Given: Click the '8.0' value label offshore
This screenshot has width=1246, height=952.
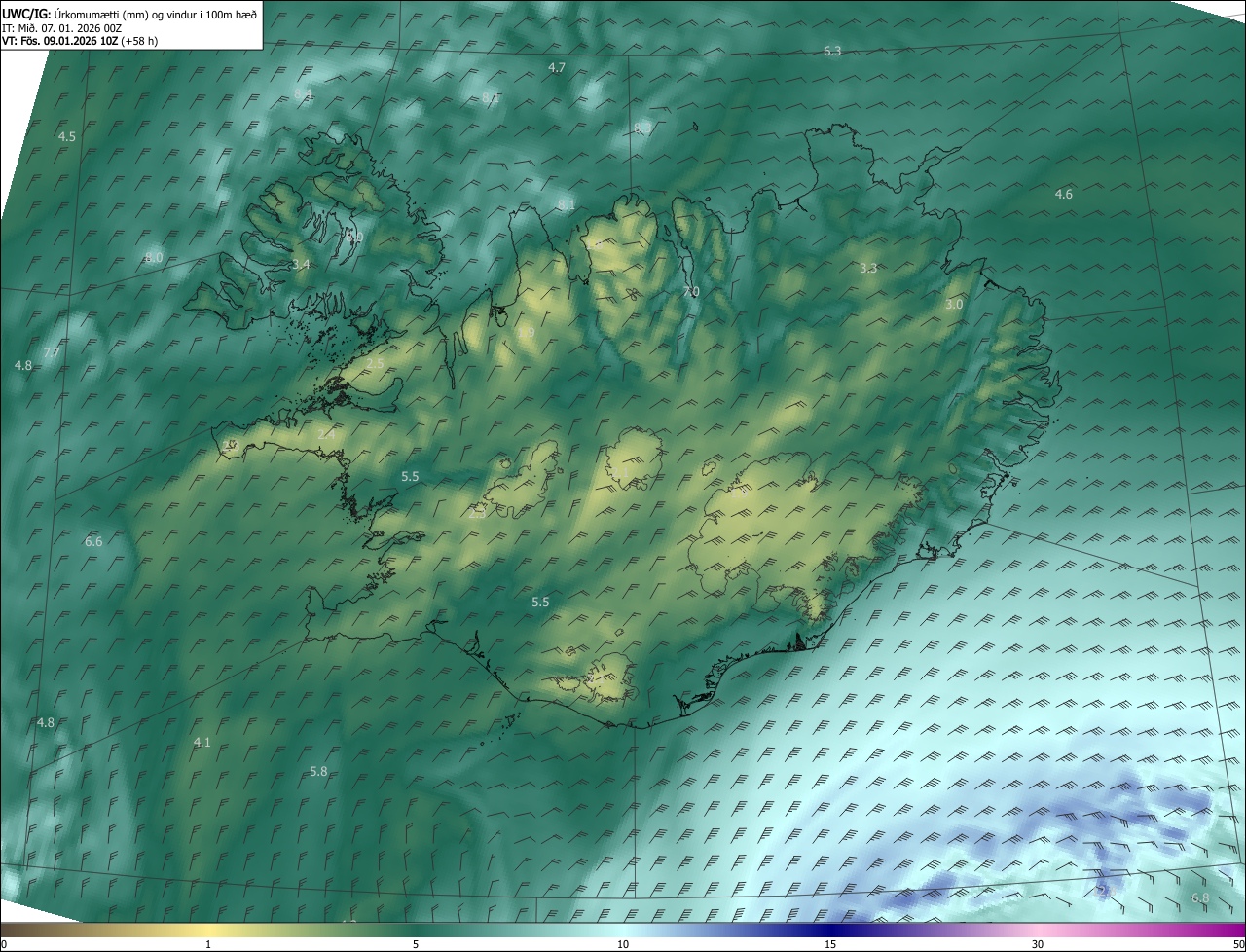Looking at the screenshot, I should pyautogui.click(x=154, y=257).
